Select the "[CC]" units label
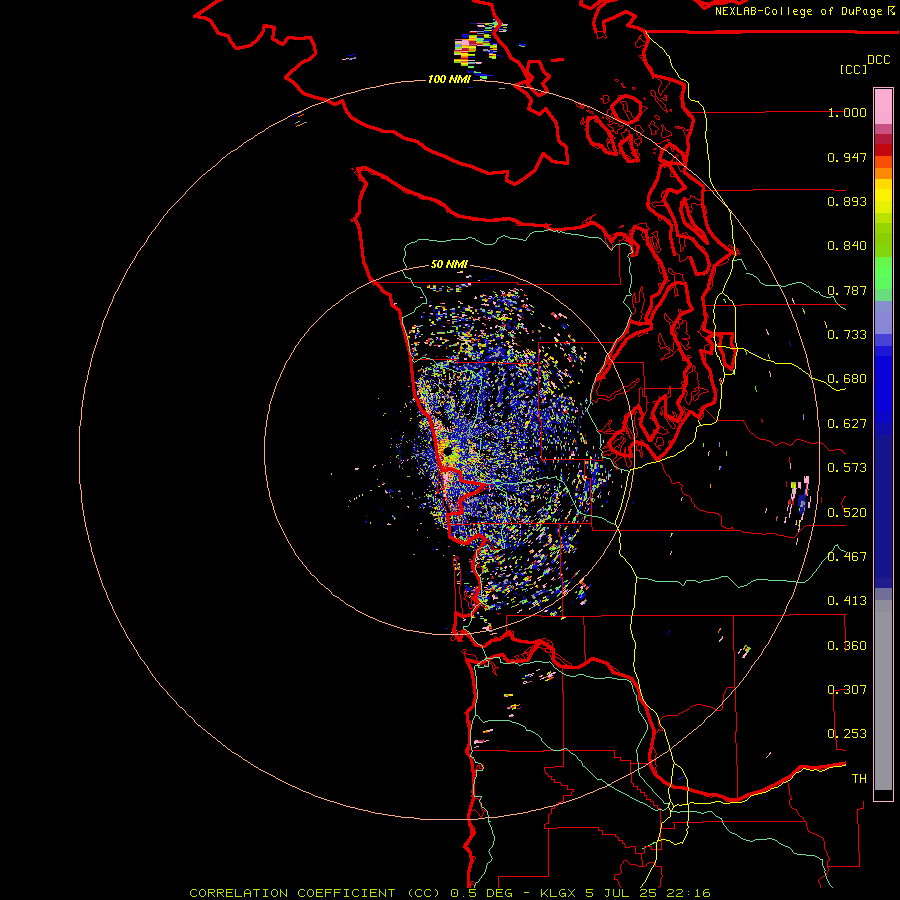 854,69
